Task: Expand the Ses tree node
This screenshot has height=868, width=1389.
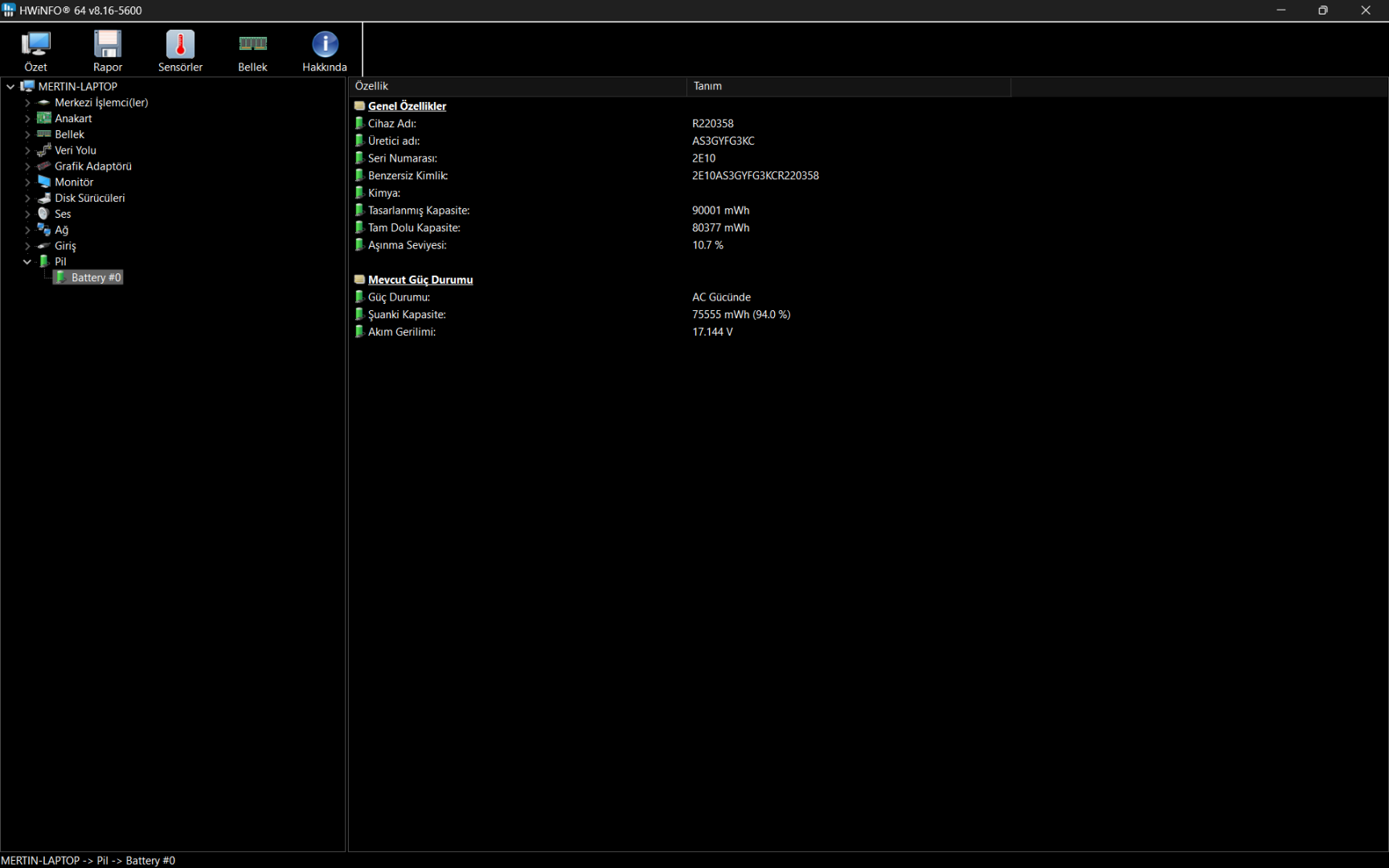Action: [x=27, y=214]
